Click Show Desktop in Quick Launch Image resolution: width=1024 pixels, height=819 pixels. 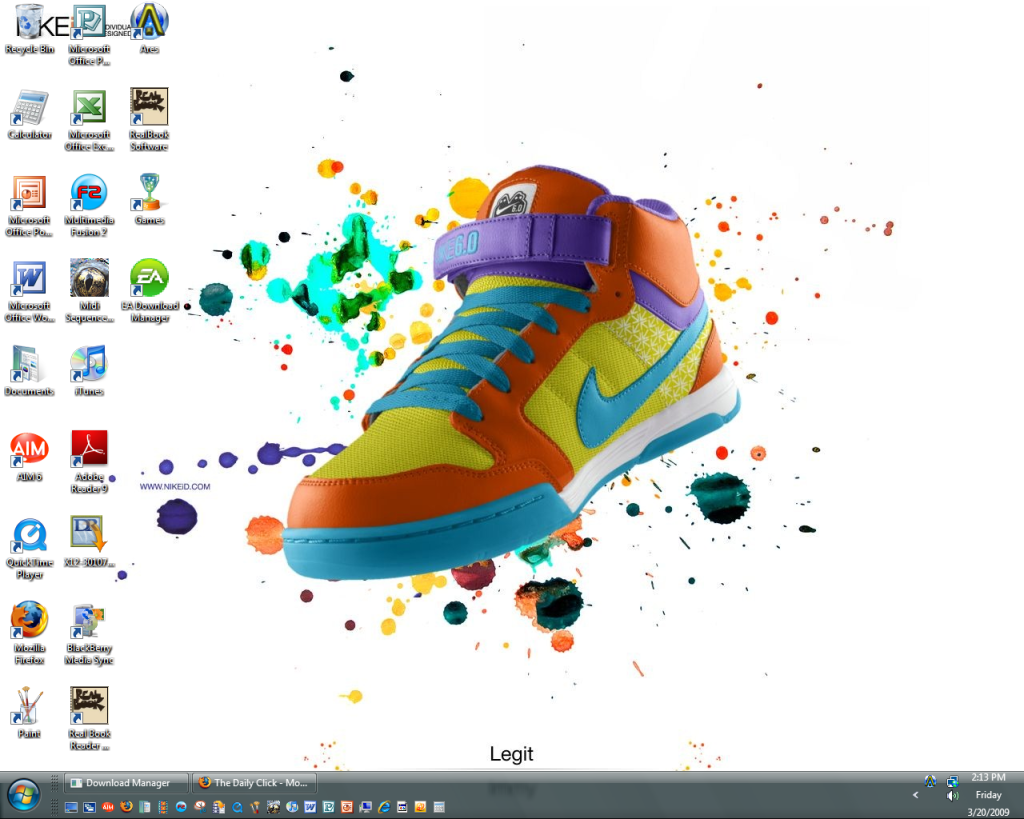click(71, 807)
